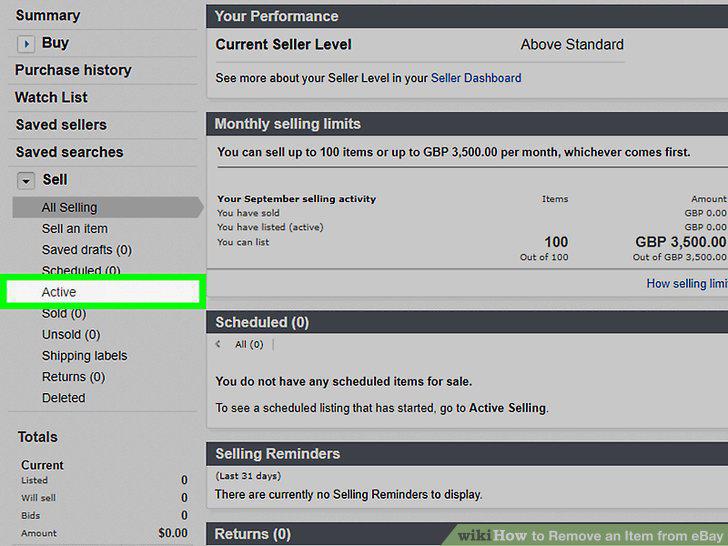This screenshot has width=728, height=546.
Task: Click the Returns (0) section header
Action: coord(253,534)
